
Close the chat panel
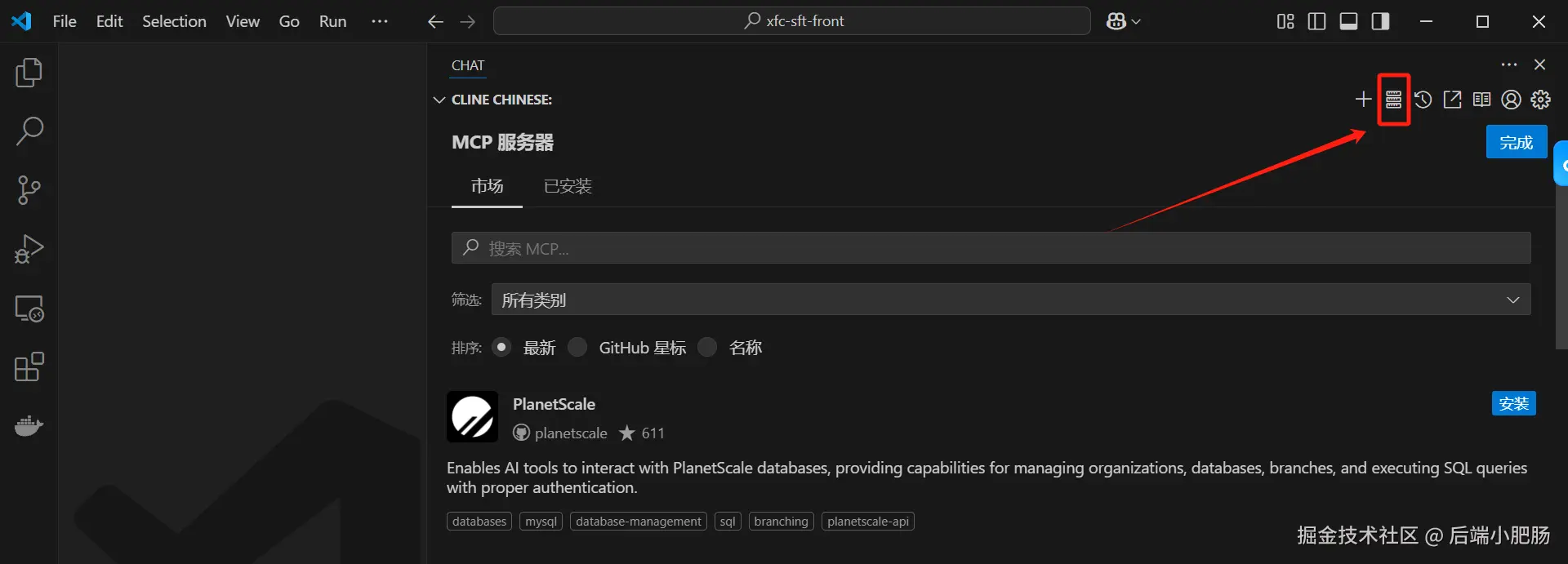[1539, 64]
